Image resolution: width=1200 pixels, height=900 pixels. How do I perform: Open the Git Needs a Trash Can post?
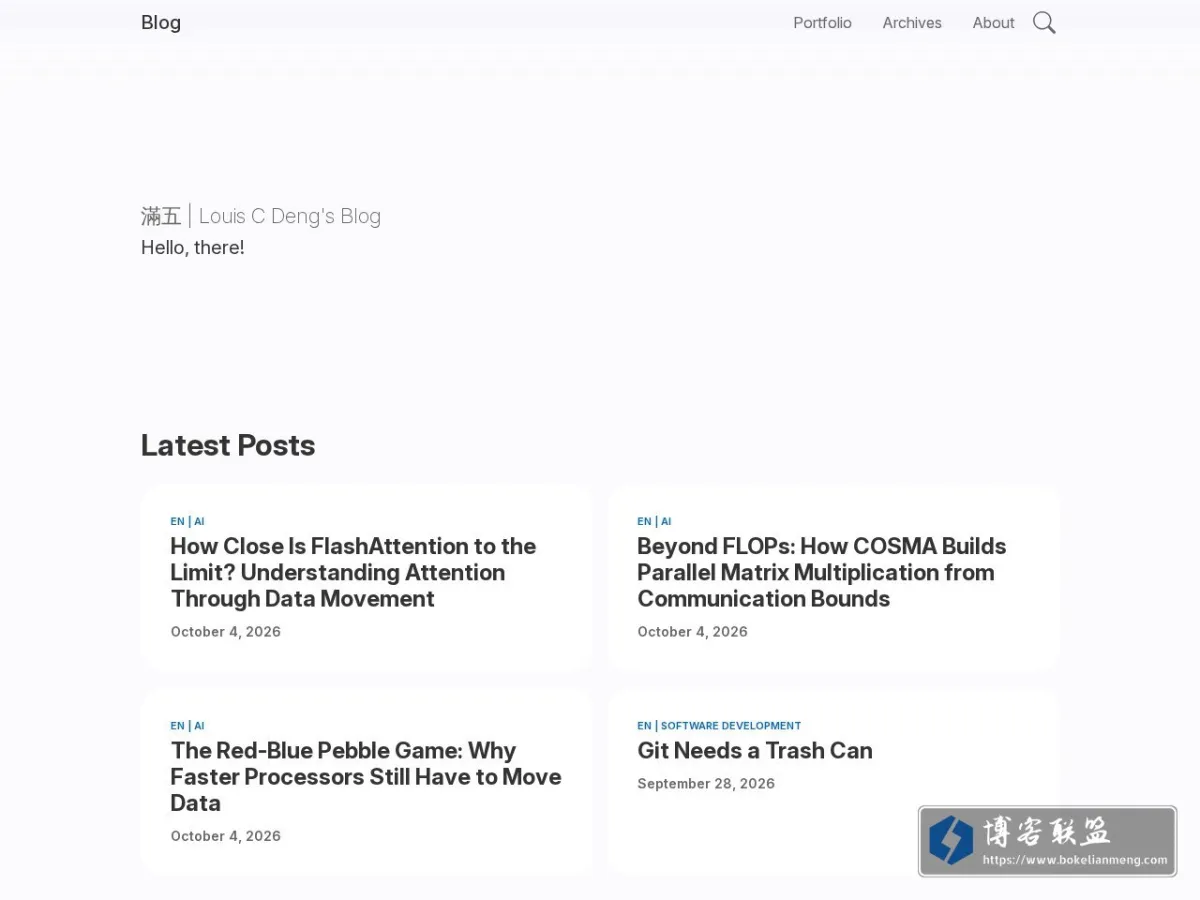coord(755,750)
